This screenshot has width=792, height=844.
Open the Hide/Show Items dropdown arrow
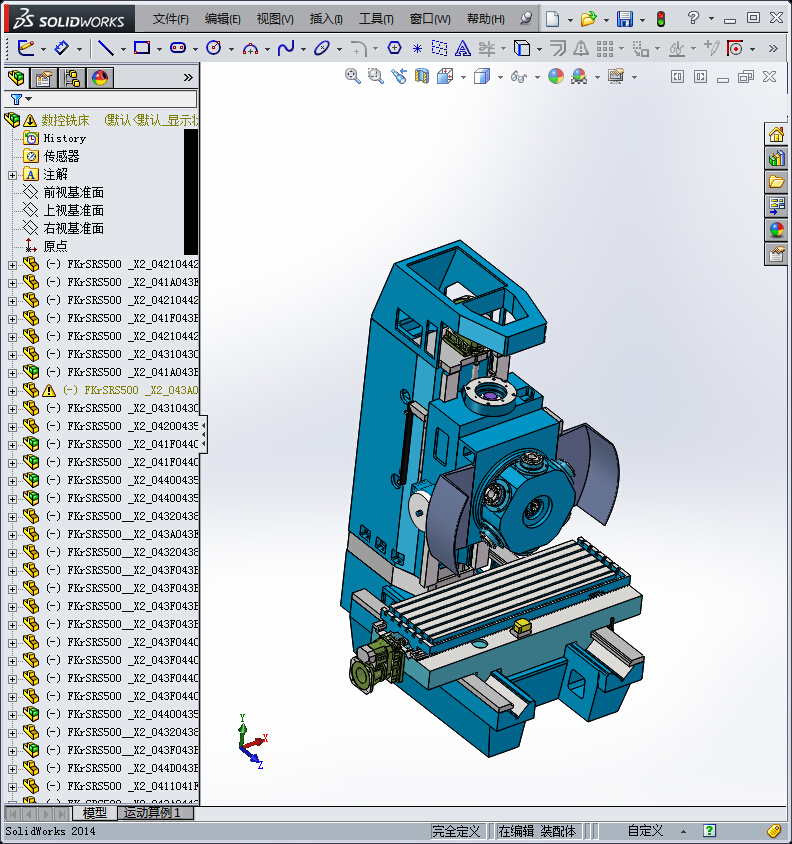coord(537,77)
